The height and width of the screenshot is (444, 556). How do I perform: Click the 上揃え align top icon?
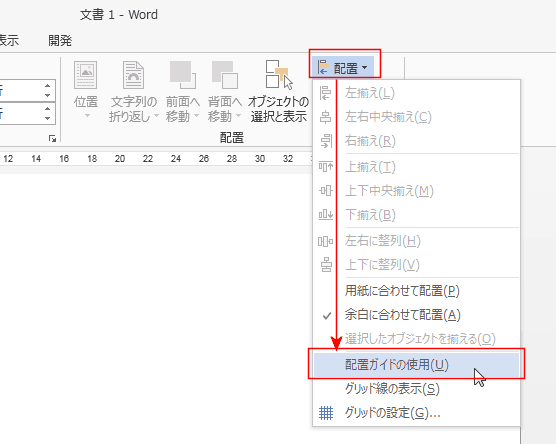[326, 166]
